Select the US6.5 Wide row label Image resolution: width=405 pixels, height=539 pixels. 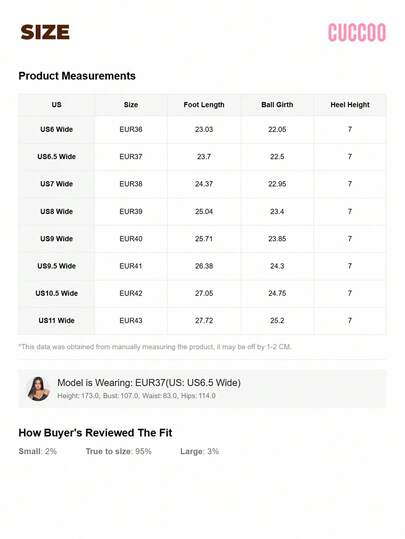tap(56, 157)
